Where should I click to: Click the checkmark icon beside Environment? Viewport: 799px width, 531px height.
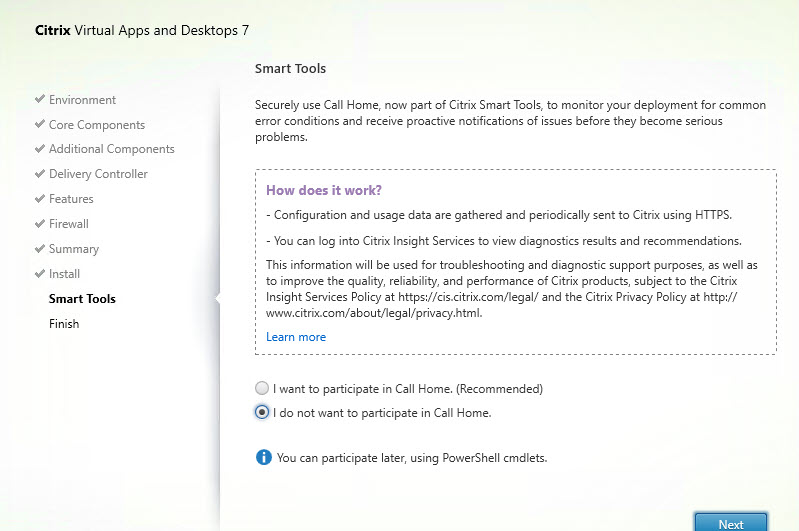coord(39,100)
